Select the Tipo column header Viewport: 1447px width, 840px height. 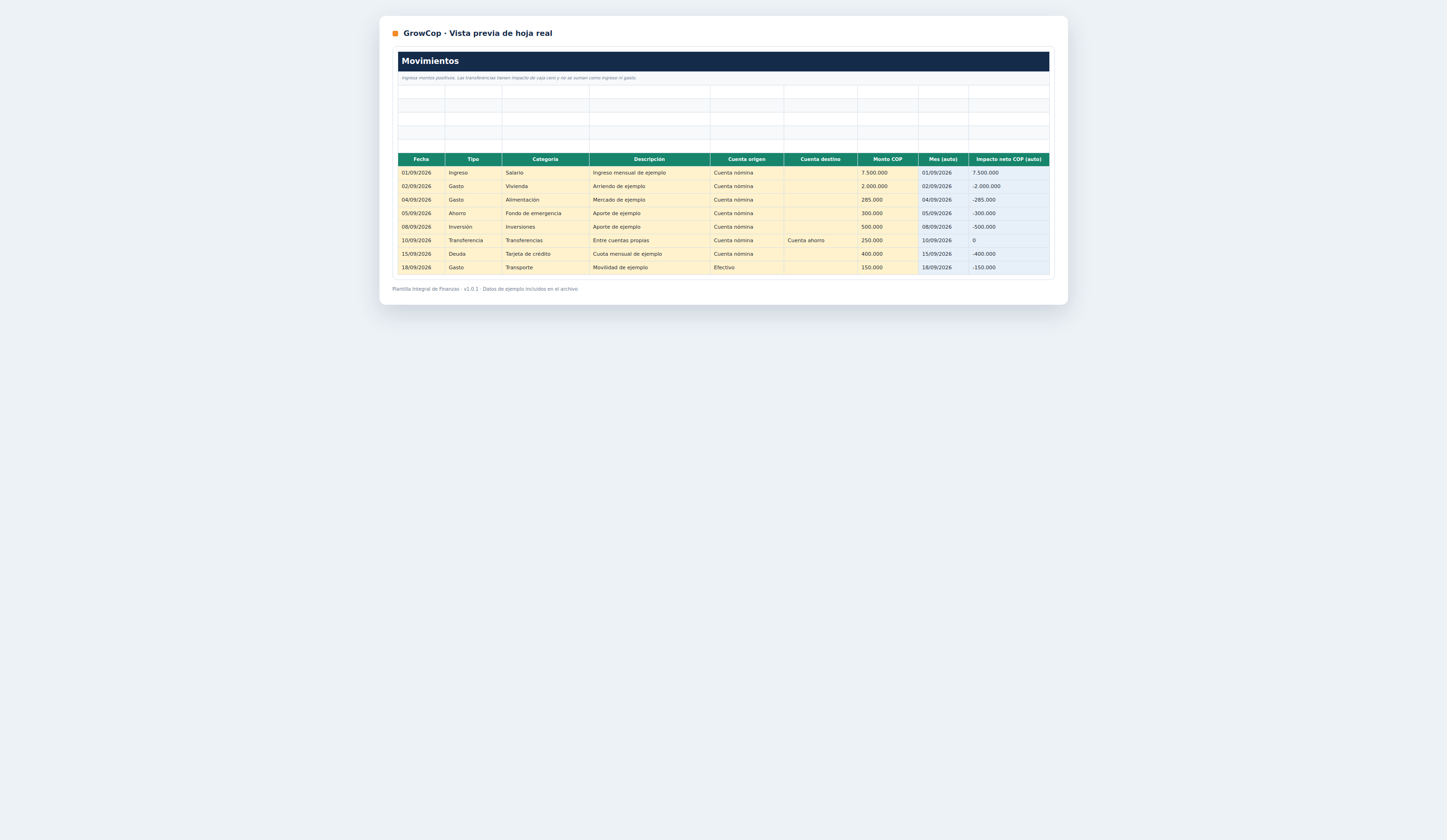[473, 160]
